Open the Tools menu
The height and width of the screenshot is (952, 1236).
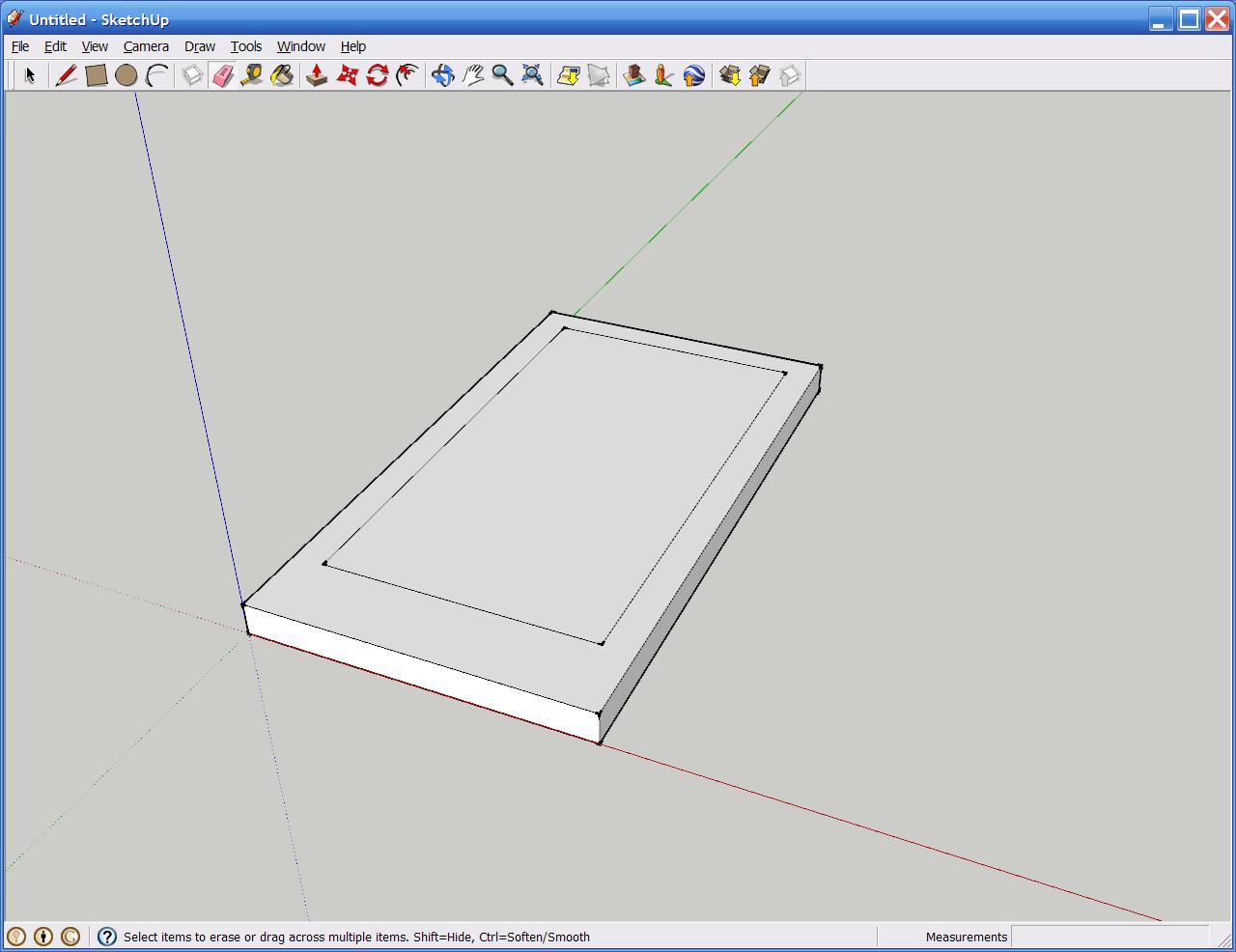245,46
